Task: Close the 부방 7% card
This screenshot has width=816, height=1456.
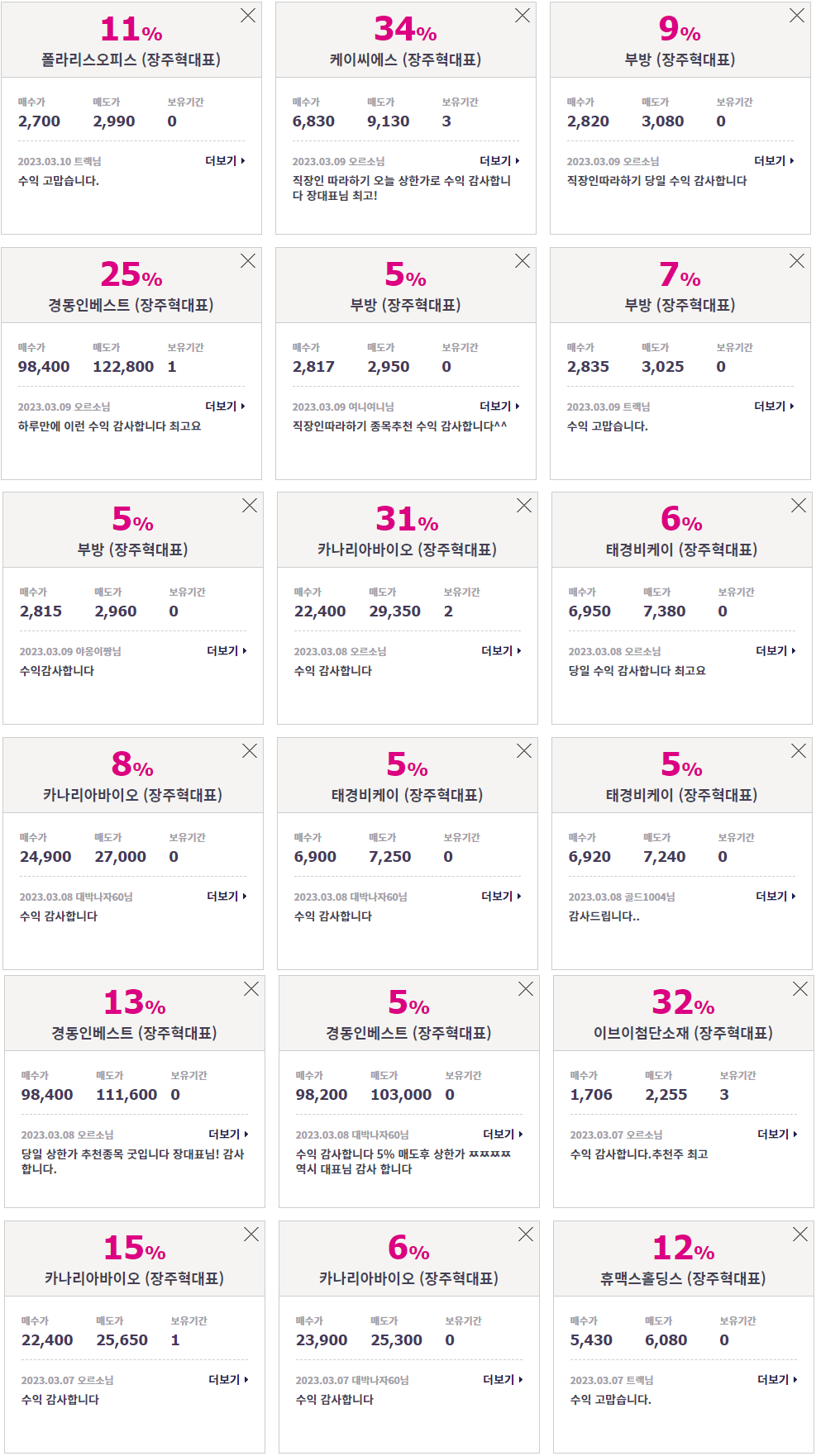Action: [x=797, y=261]
